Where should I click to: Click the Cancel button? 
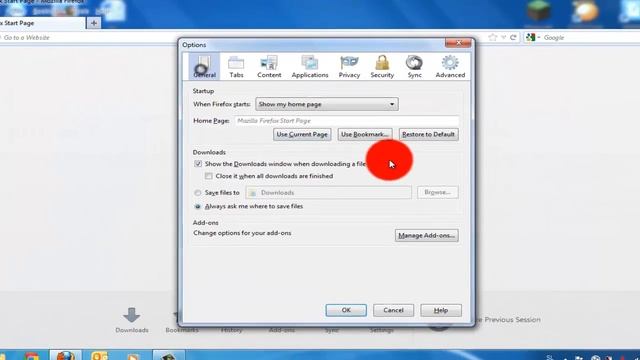pyautogui.click(x=393, y=310)
